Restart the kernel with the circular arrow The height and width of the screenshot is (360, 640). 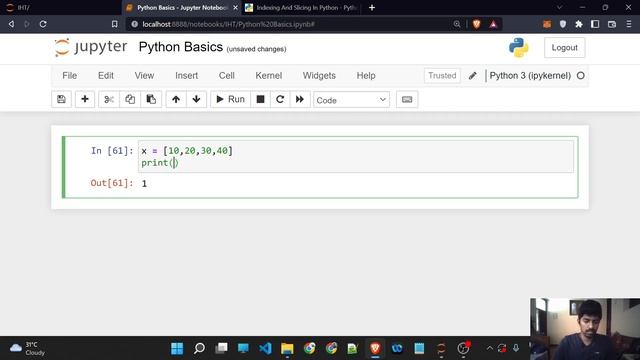point(280,99)
